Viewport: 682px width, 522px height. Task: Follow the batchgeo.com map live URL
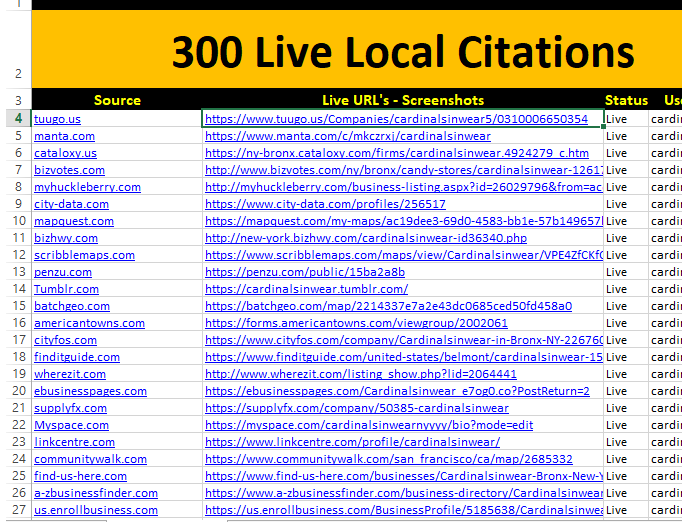coord(388,306)
